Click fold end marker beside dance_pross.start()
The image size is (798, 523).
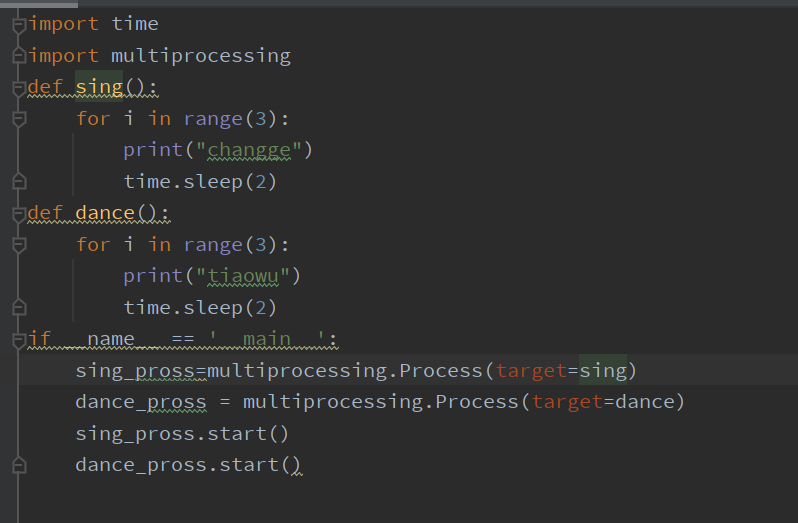[x=18, y=465]
